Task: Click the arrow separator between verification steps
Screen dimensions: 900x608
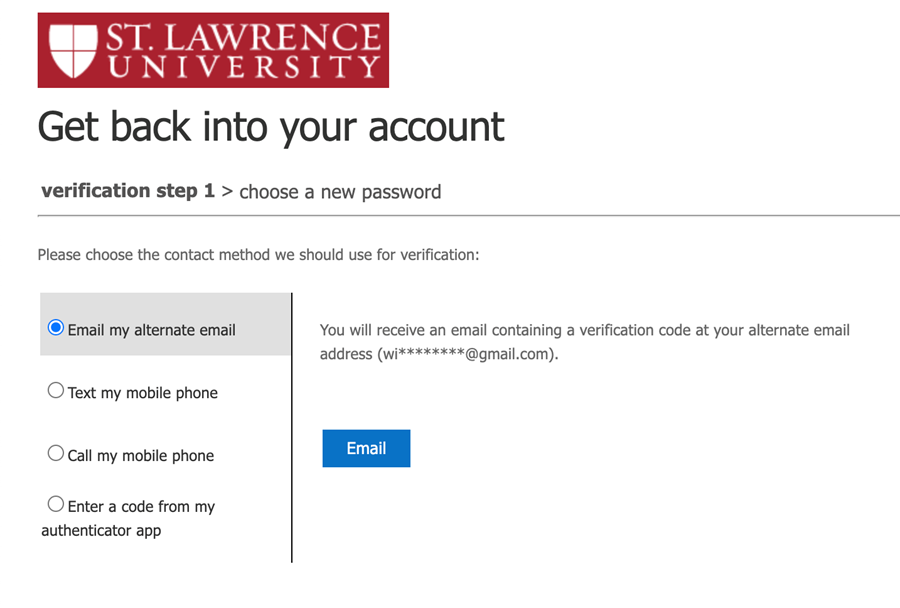Action: [x=227, y=192]
